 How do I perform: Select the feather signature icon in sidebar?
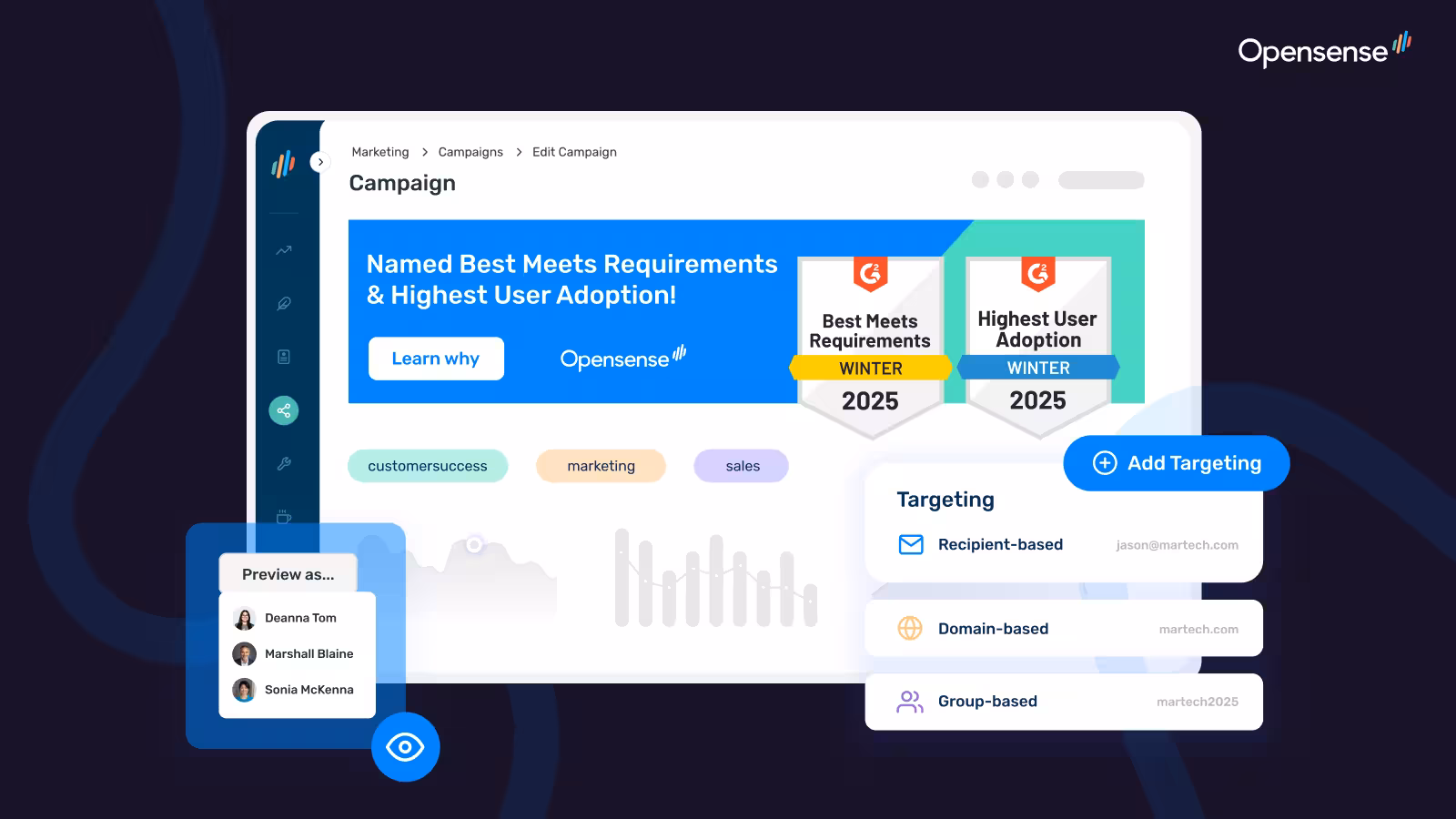coord(284,303)
